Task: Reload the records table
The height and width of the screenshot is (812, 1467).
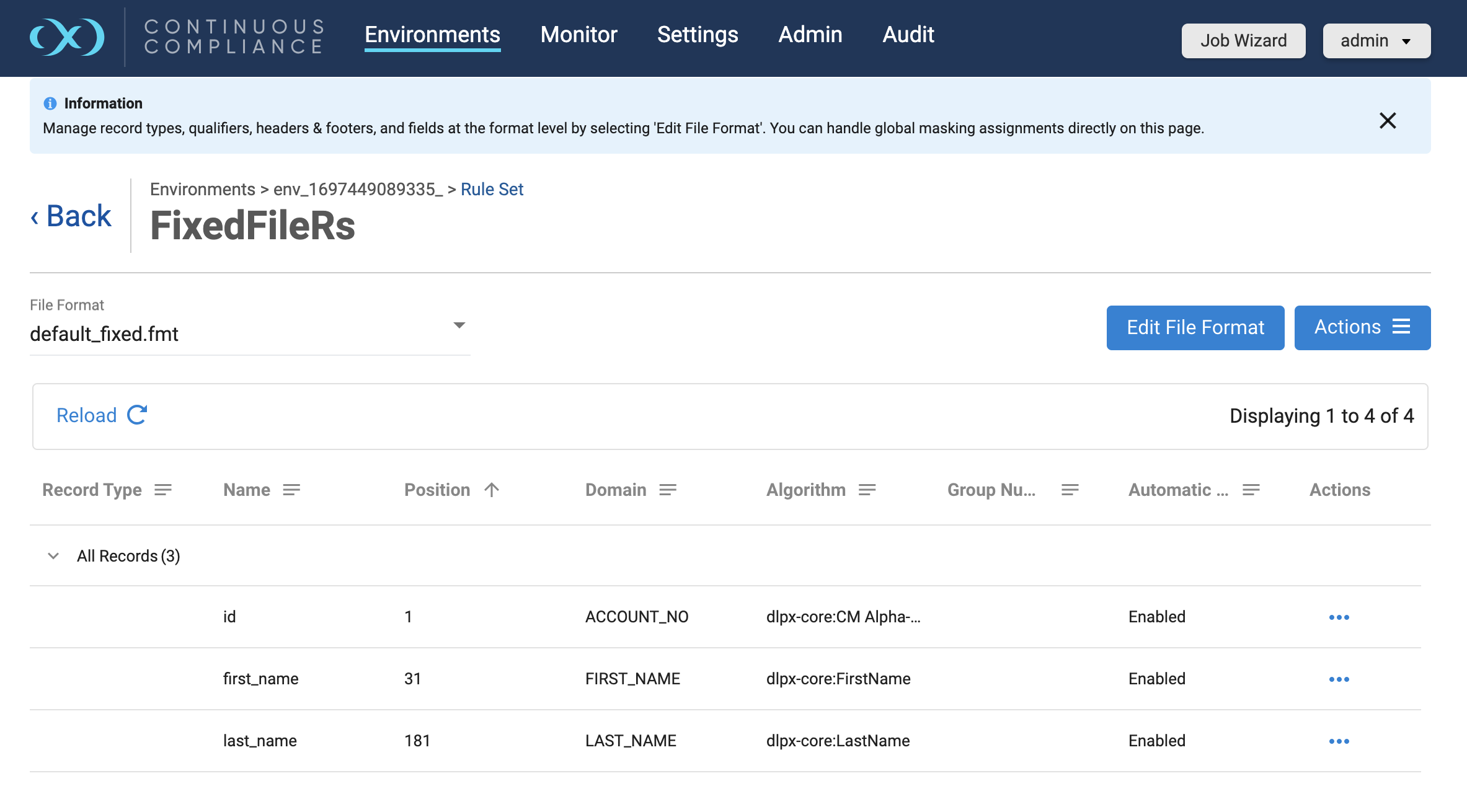Action: pyautogui.click(x=102, y=415)
